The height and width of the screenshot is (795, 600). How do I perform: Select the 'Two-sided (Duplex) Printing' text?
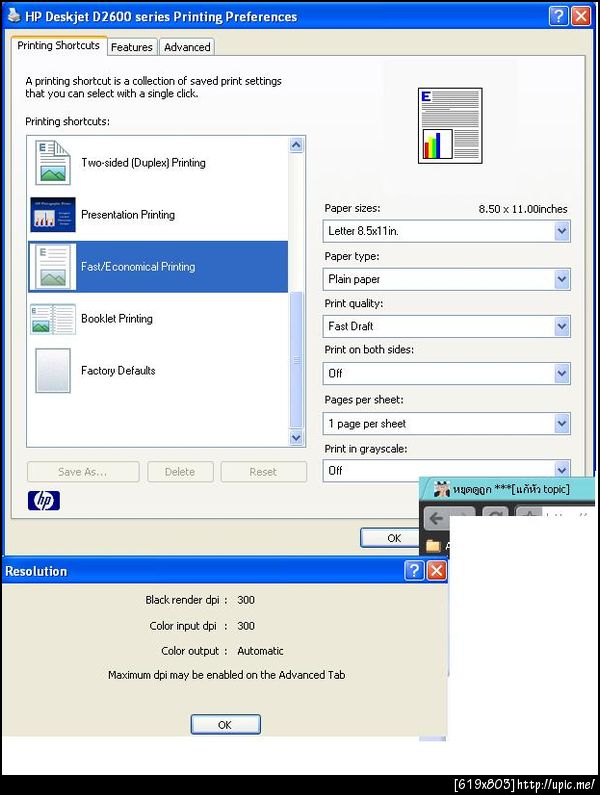(144, 163)
